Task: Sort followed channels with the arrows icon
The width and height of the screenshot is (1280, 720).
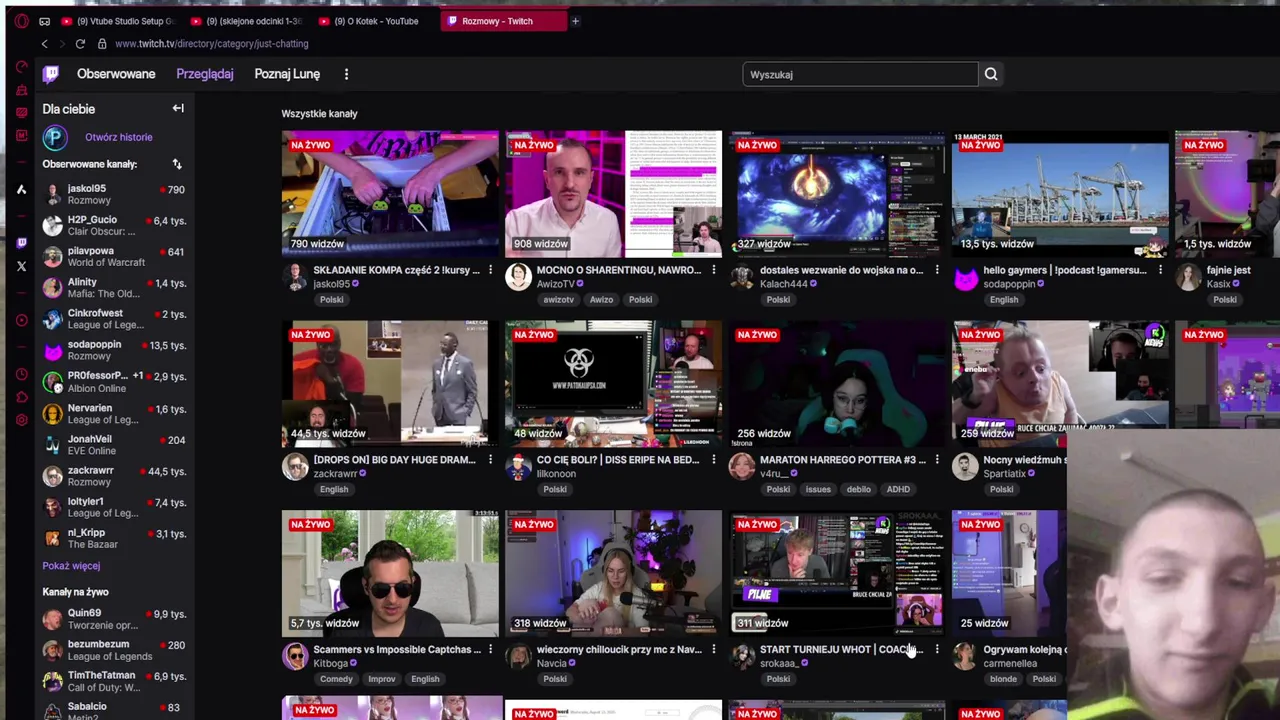Action: tap(177, 164)
